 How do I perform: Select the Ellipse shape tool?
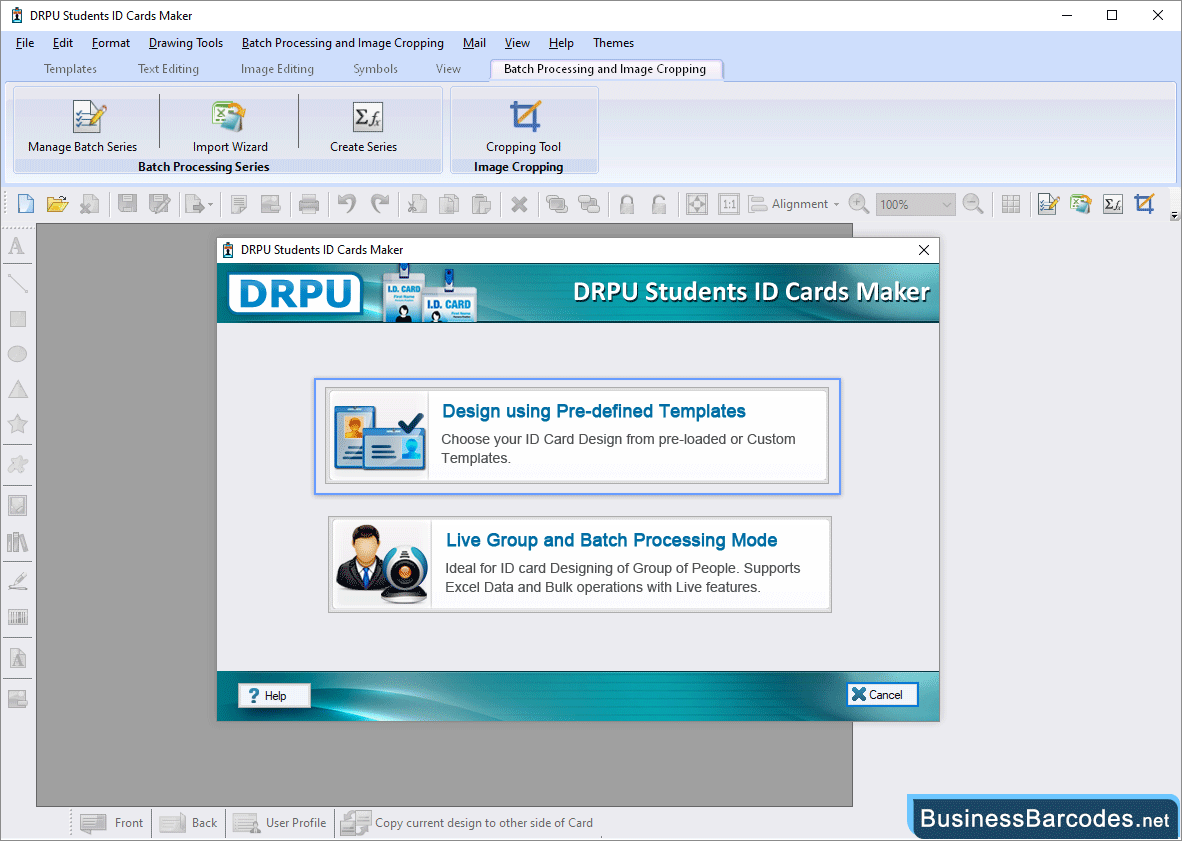click(x=17, y=354)
